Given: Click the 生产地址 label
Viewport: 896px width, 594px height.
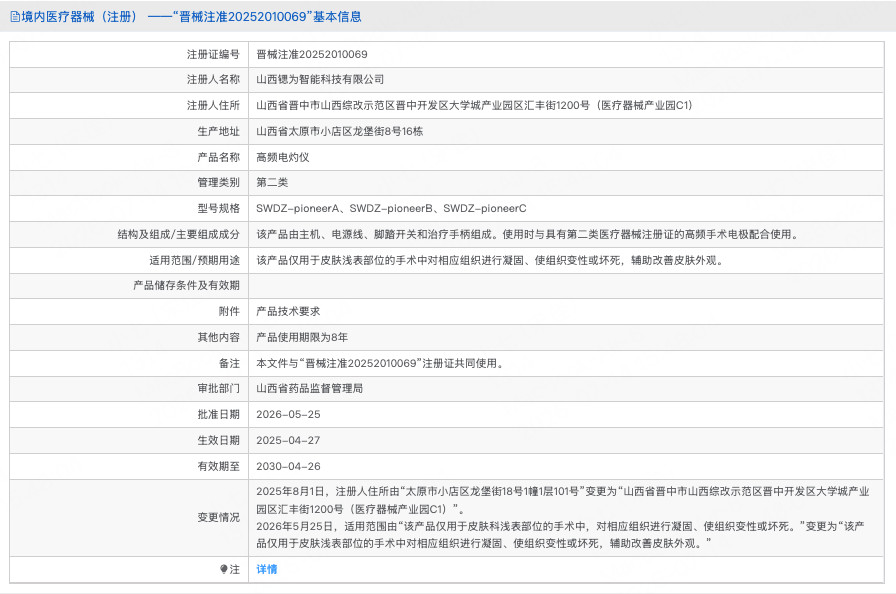Looking at the screenshot, I should point(218,131).
